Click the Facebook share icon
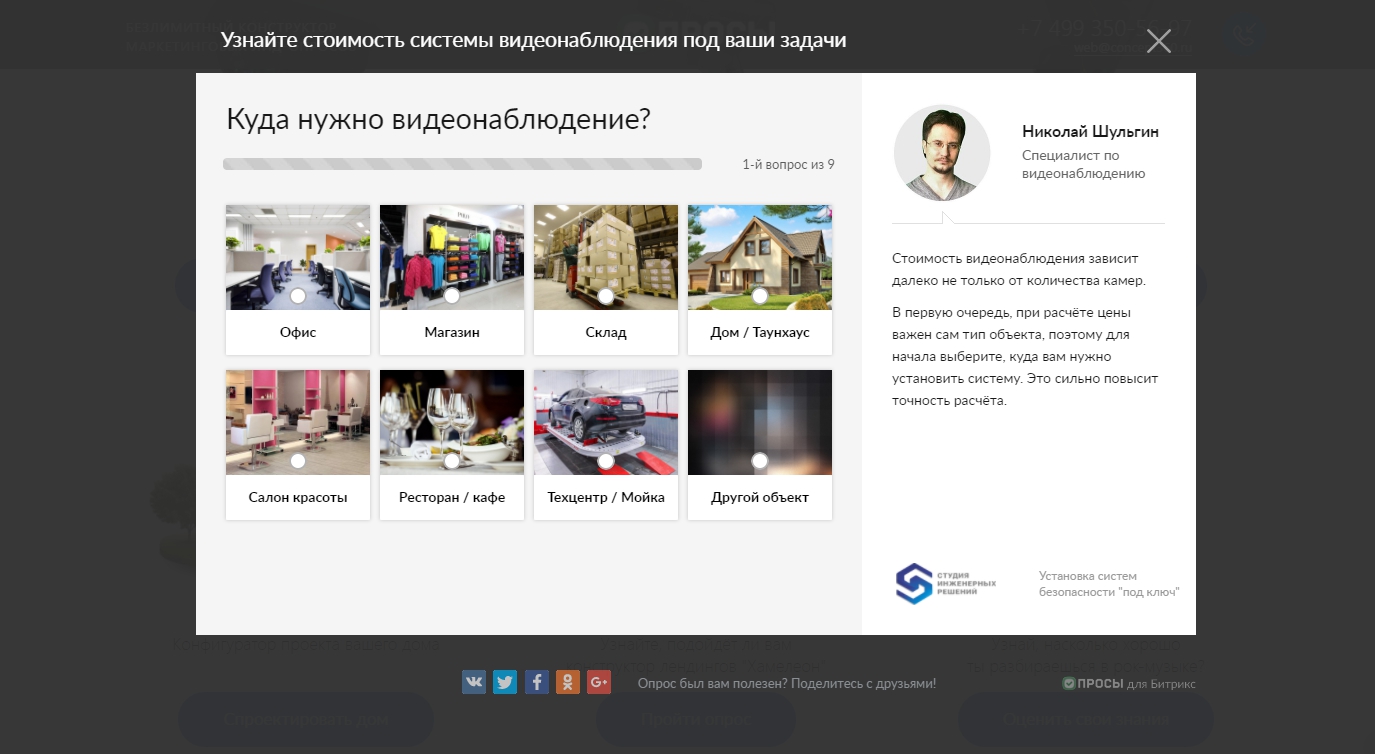 pyautogui.click(x=537, y=682)
